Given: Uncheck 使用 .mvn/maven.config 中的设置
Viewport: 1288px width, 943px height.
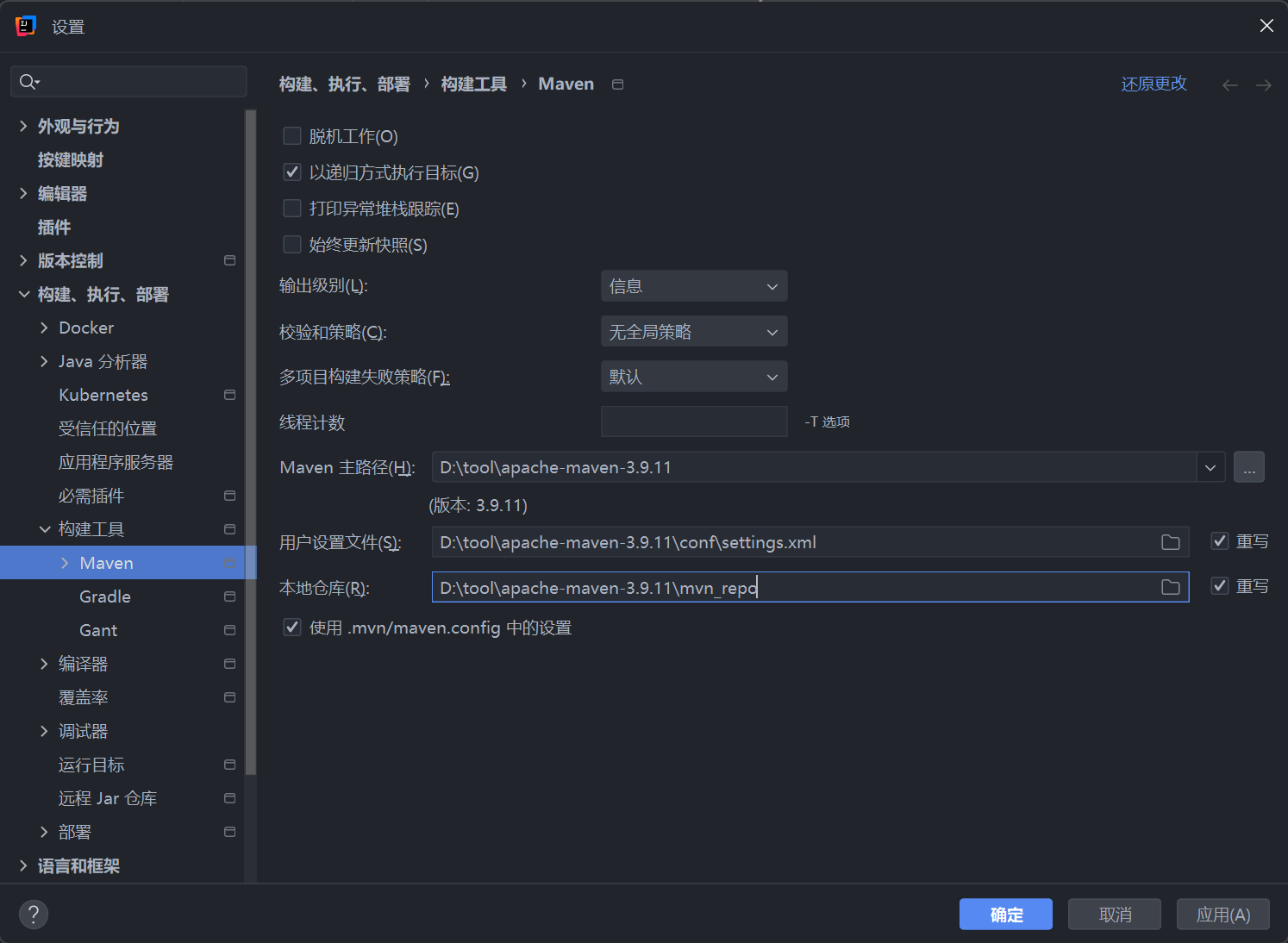Looking at the screenshot, I should [292, 628].
